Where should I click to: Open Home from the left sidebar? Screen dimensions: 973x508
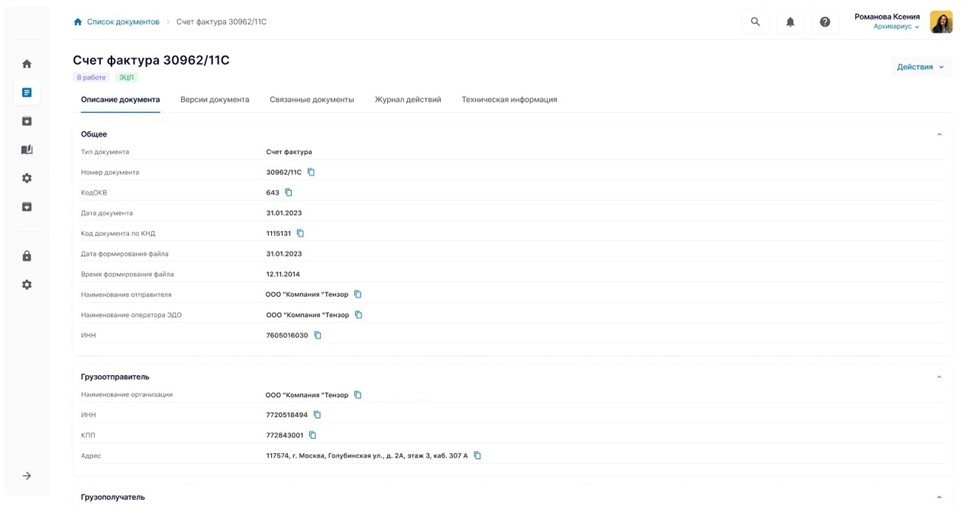[x=27, y=64]
